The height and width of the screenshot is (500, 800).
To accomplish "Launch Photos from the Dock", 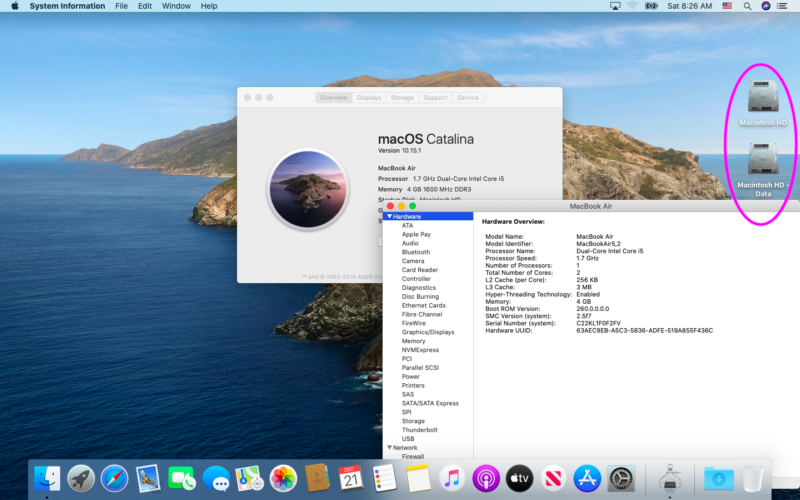I will [283, 479].
